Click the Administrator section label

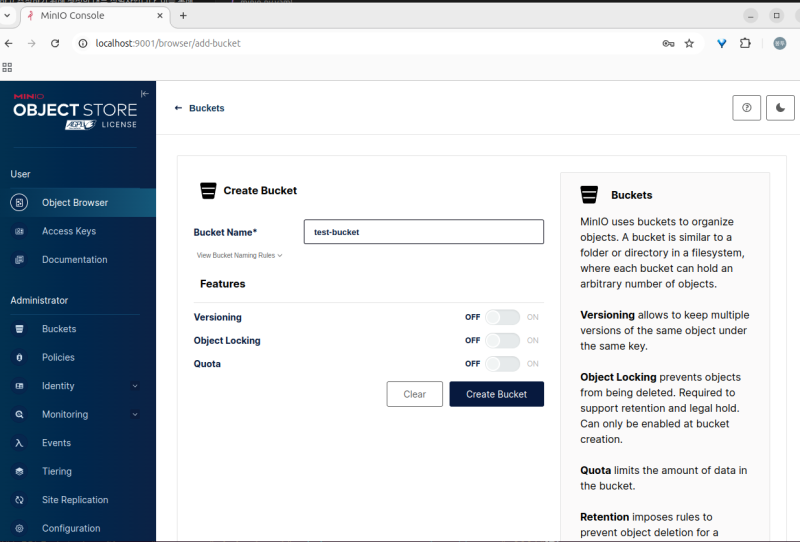[39, 301]
